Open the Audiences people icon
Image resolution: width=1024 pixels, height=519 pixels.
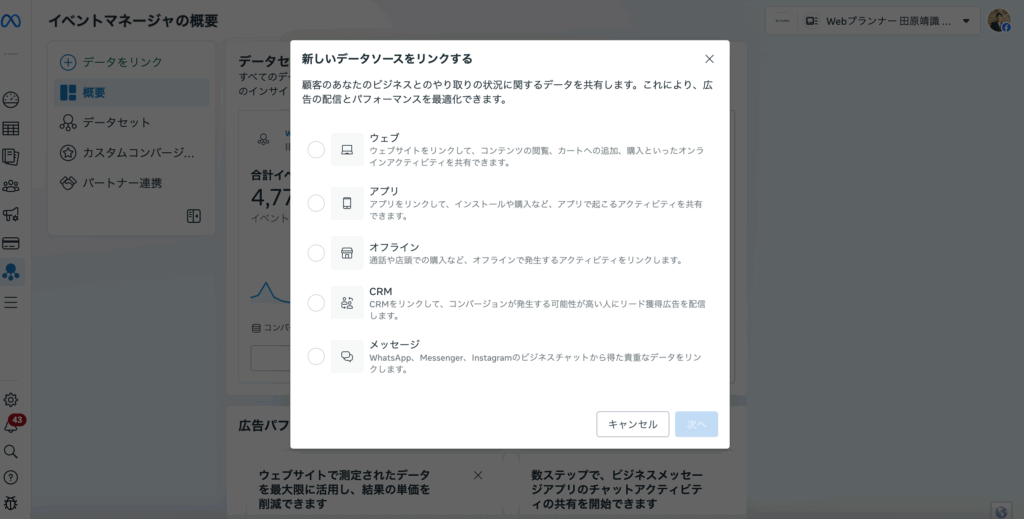(12, 186)
